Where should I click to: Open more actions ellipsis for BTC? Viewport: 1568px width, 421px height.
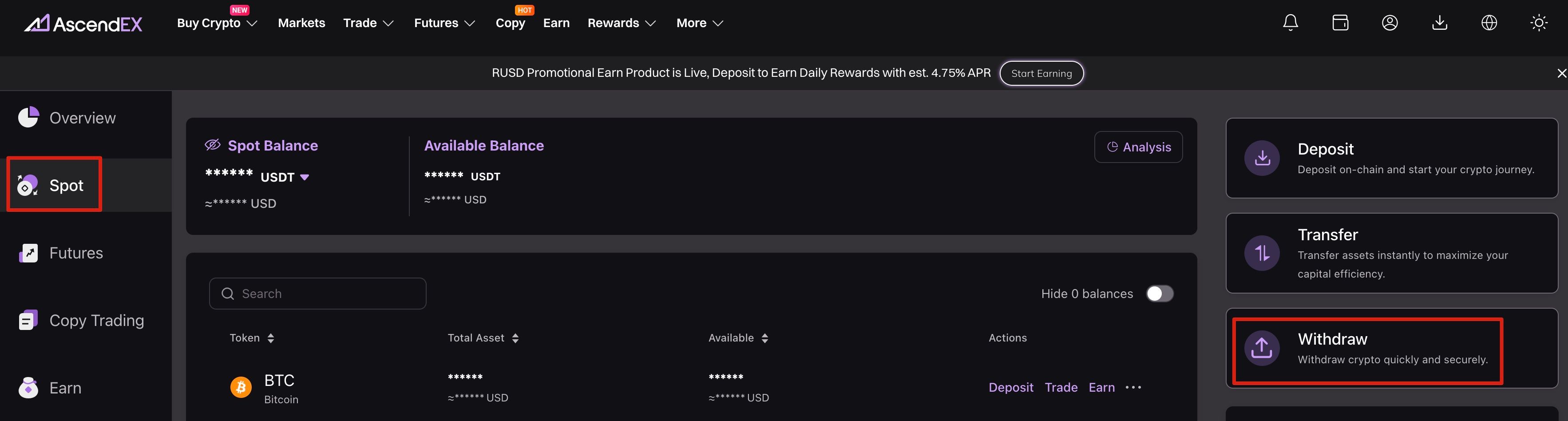(x=1133, y=388)
